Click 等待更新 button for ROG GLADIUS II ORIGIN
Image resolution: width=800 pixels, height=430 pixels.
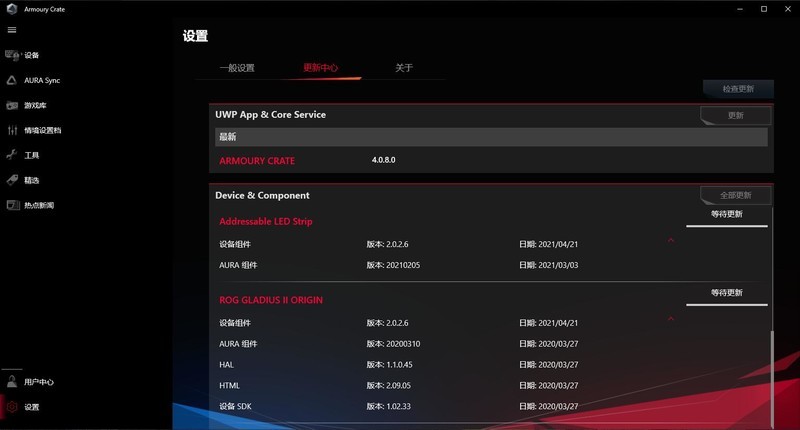coord(727,294)
